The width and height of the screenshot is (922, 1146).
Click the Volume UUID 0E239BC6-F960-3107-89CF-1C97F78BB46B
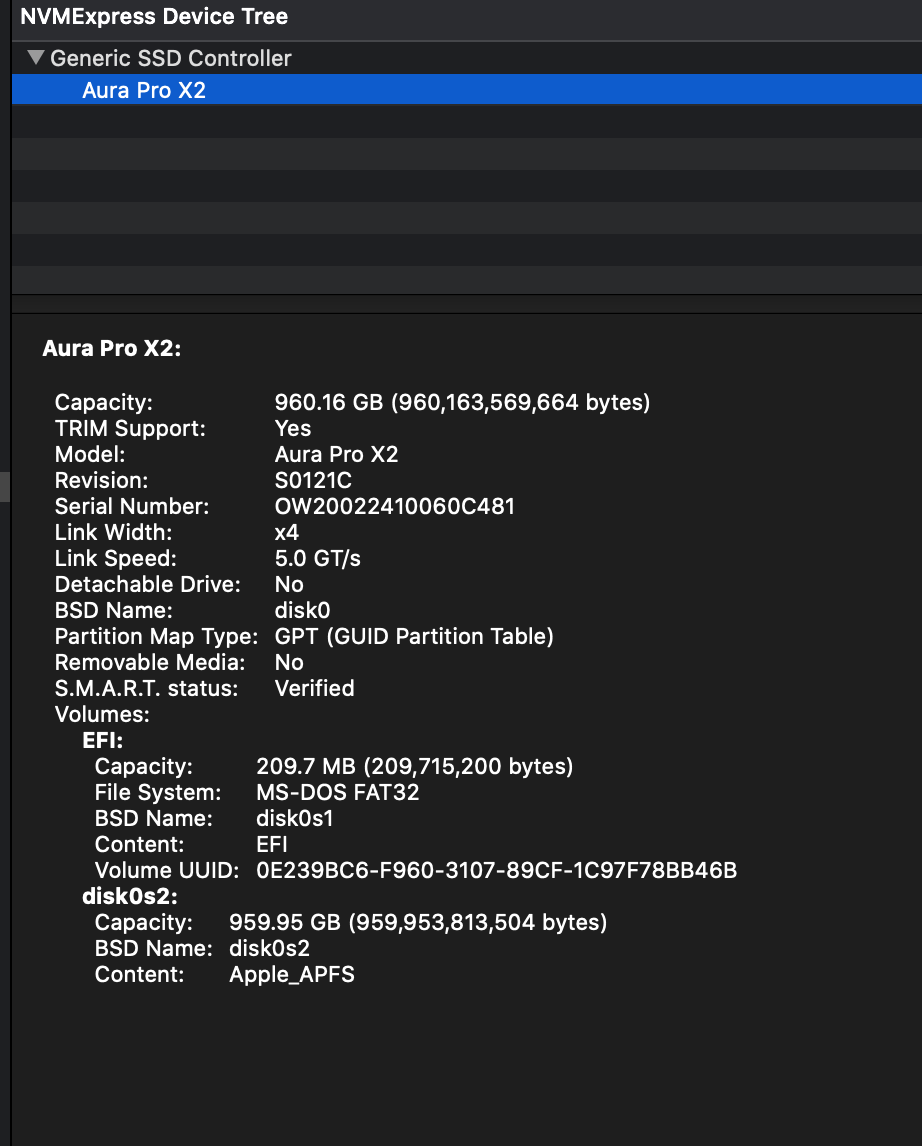point(497,870)
